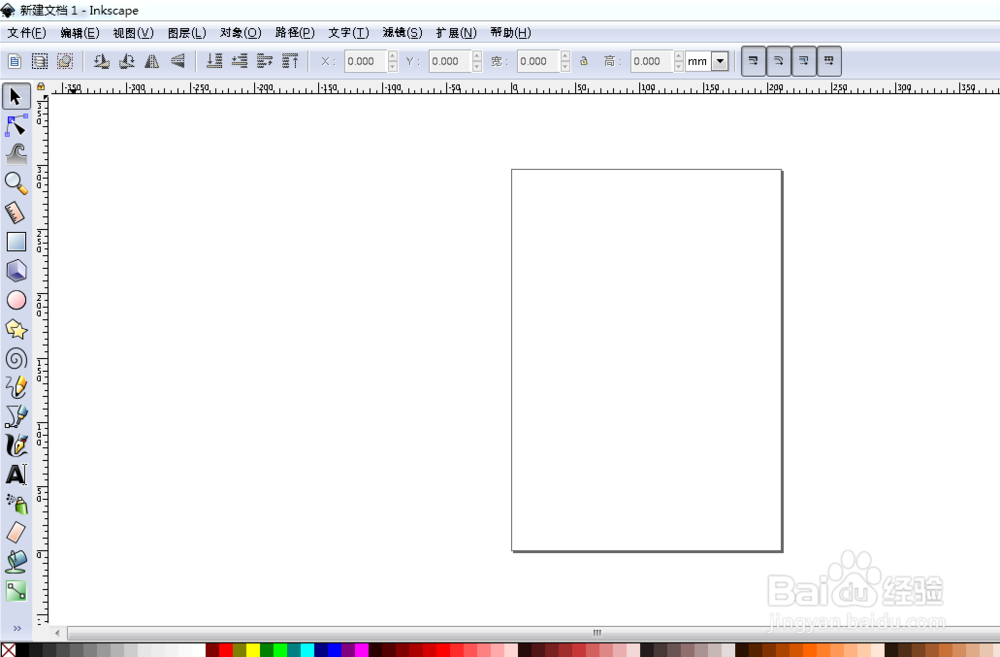Click the 高 height input field
Viewport: 1000px width, 657px height.
pos(652,61)
